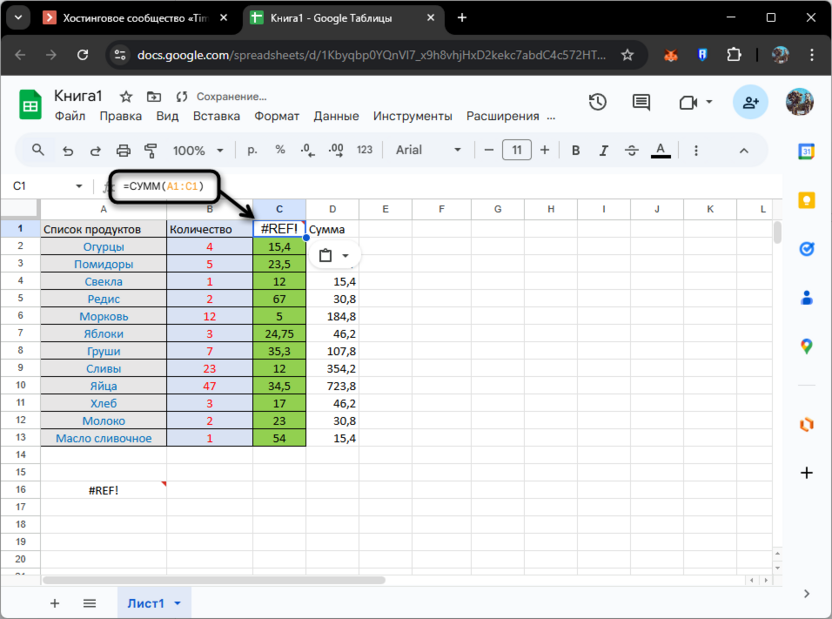Open the comments panel icon
This screenshot has height=619, width=832.
[x=641, y=102]
